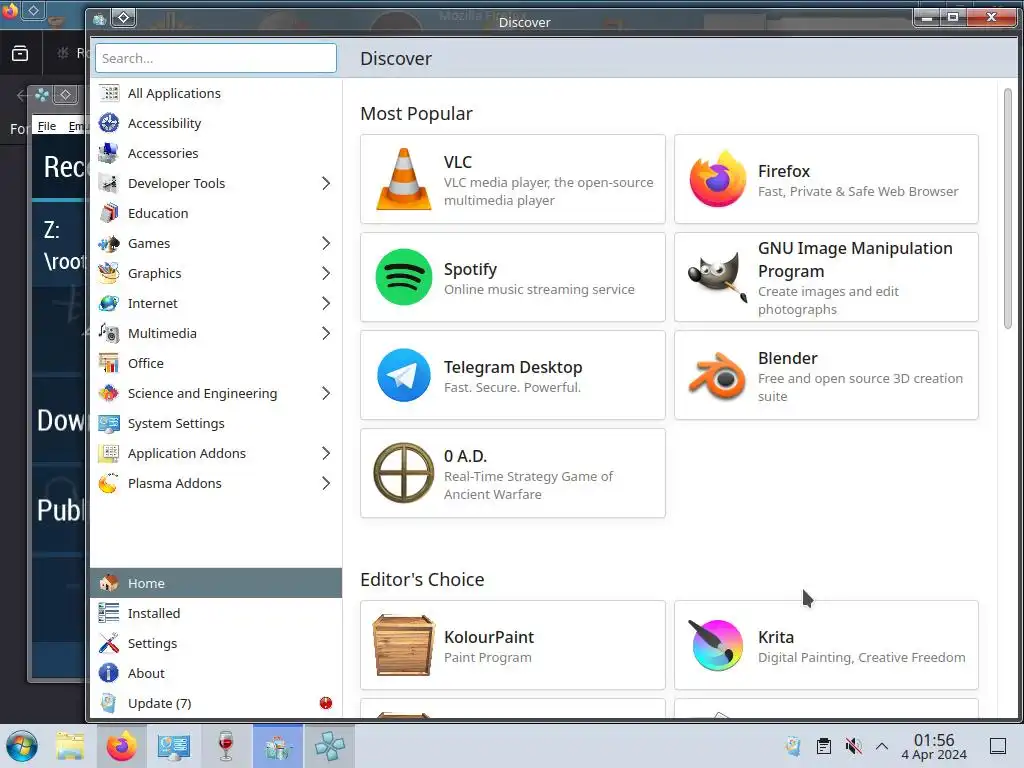This screenshot has height=768, width=1024.
Task: Click the Discover window titlebar menu icon
Action: coord(99,19)
